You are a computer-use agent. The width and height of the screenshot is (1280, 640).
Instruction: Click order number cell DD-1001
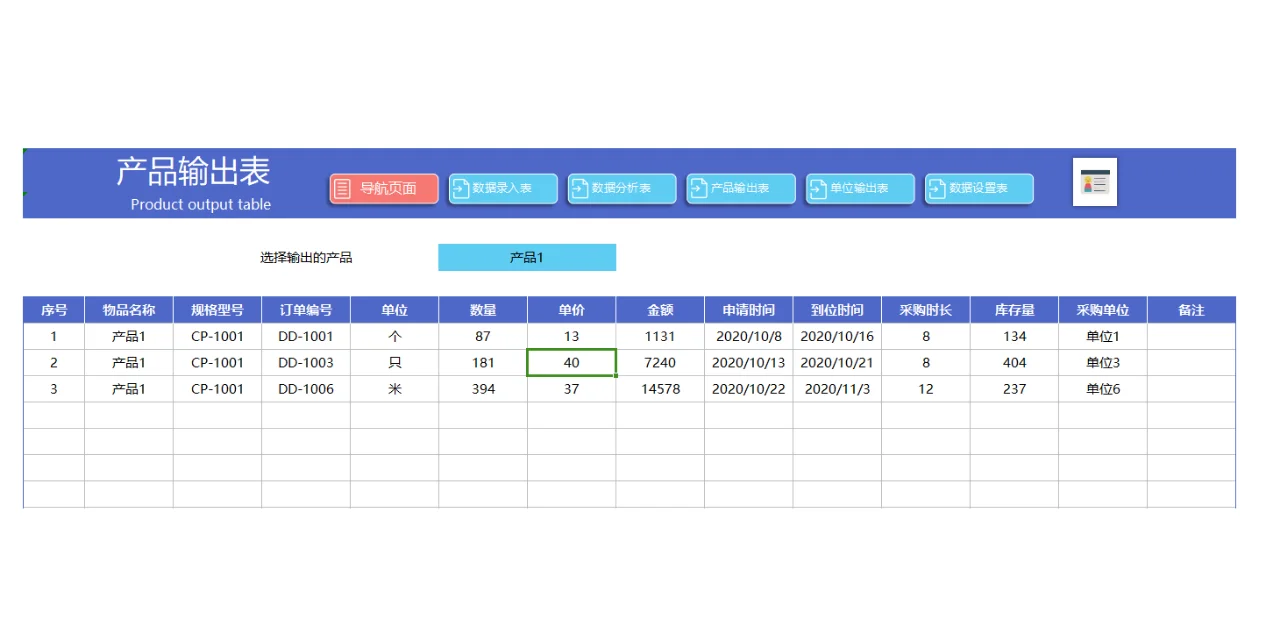pos(306,337)
